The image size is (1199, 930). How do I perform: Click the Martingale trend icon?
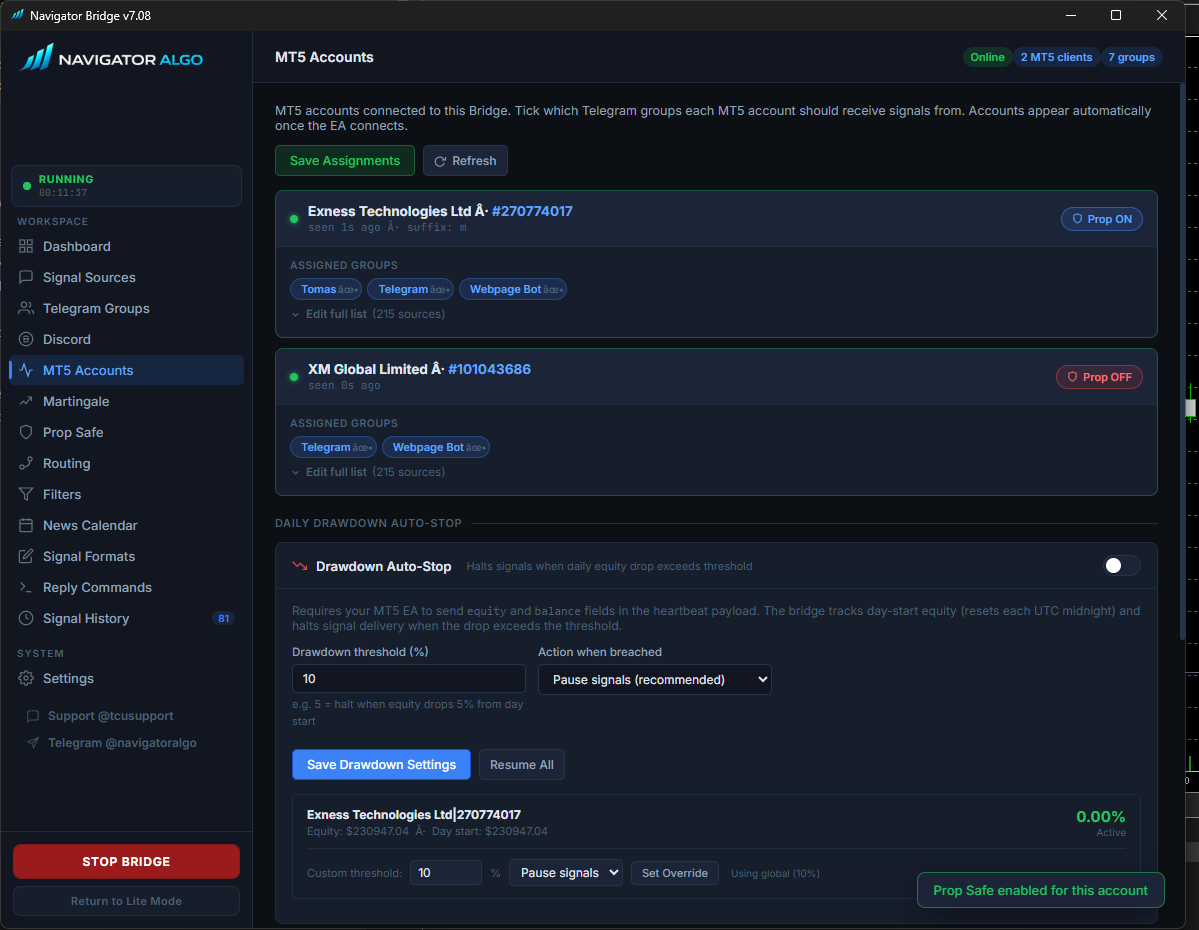(26, 401)
